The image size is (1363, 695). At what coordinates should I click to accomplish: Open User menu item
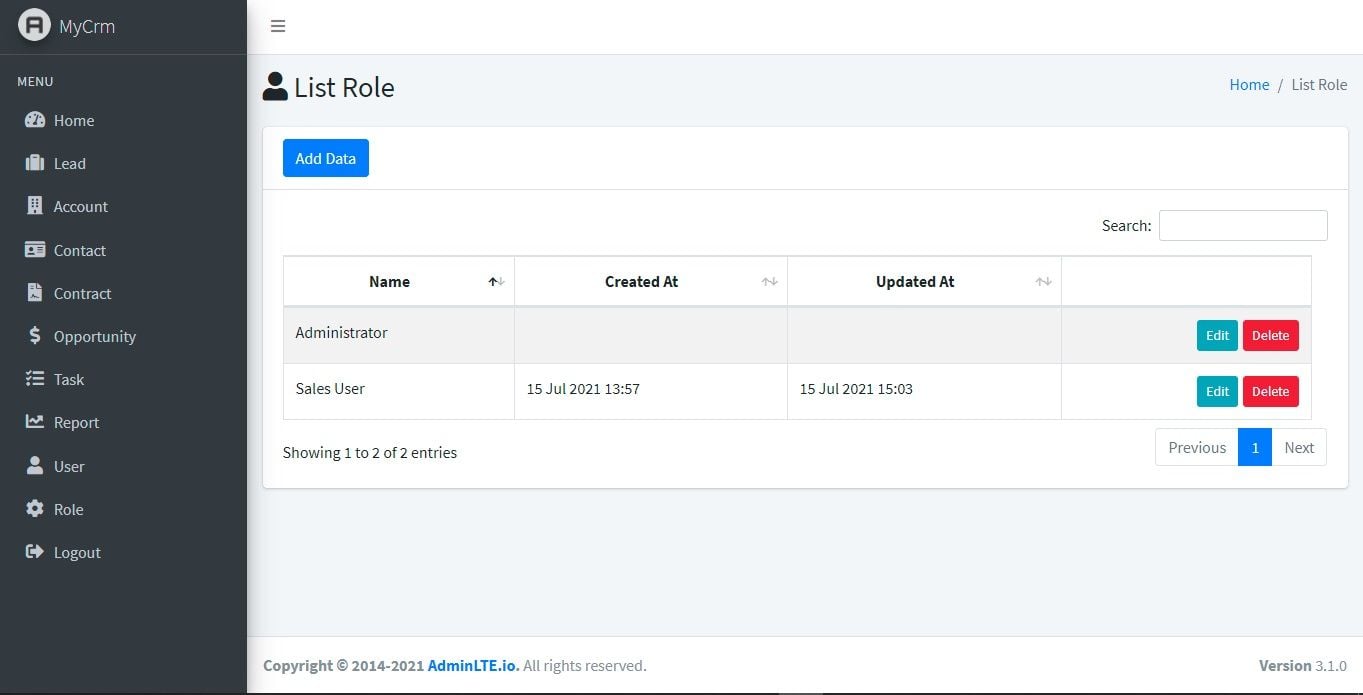(123, 466)
